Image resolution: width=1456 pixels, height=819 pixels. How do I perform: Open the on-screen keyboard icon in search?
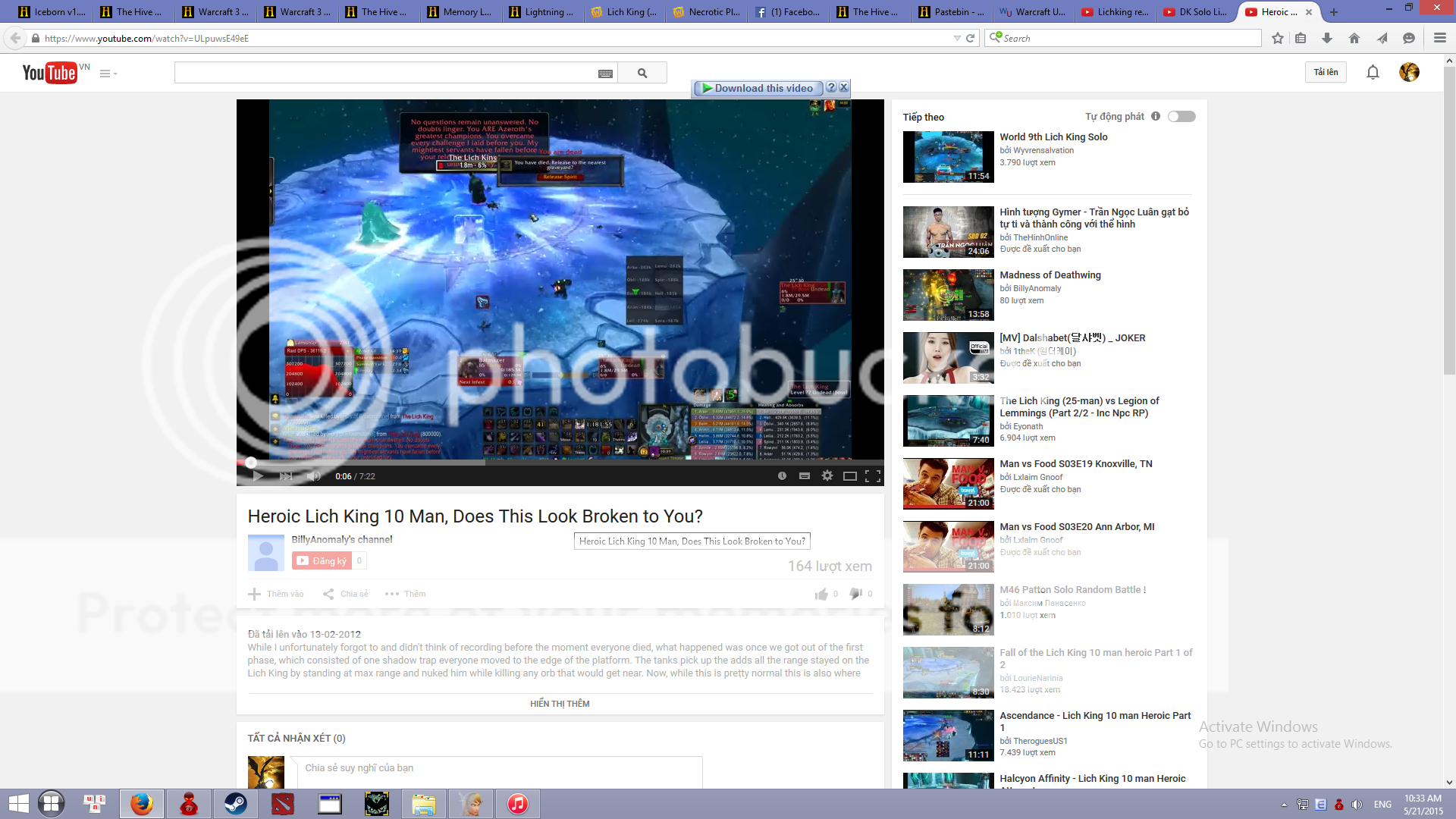[605, 74]
